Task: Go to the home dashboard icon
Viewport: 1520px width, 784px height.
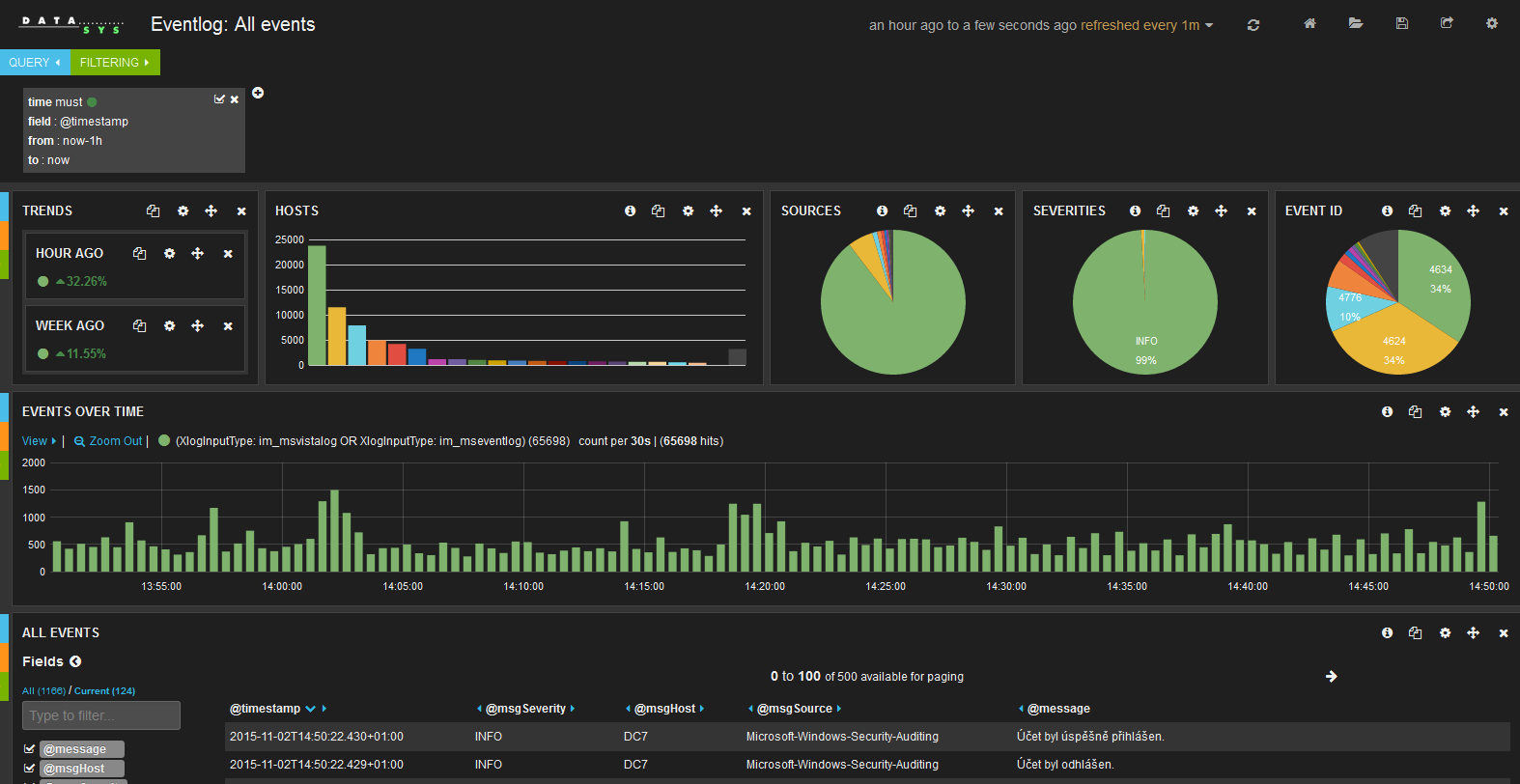Action: [1309, 24]
